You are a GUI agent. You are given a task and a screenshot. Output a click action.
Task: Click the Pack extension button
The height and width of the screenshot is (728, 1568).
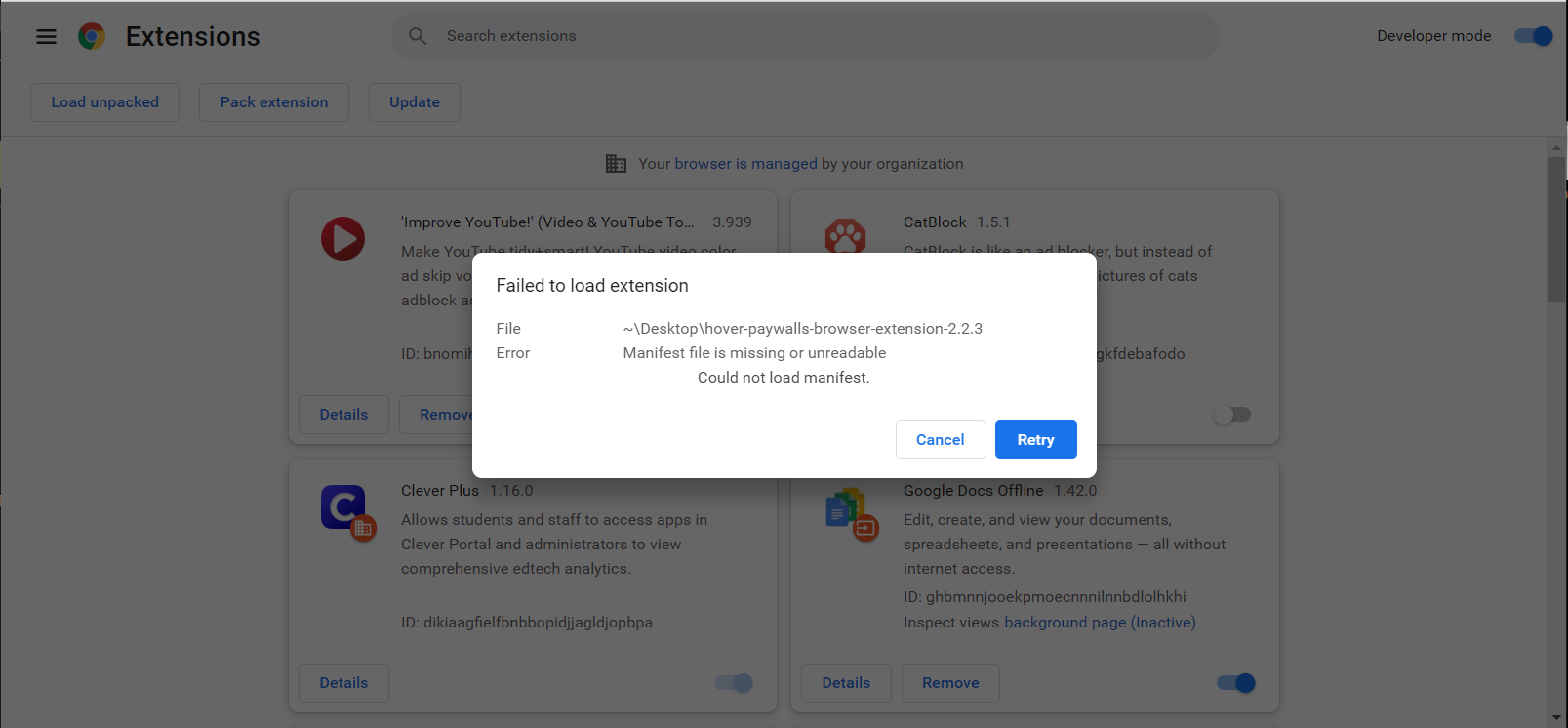274,102
